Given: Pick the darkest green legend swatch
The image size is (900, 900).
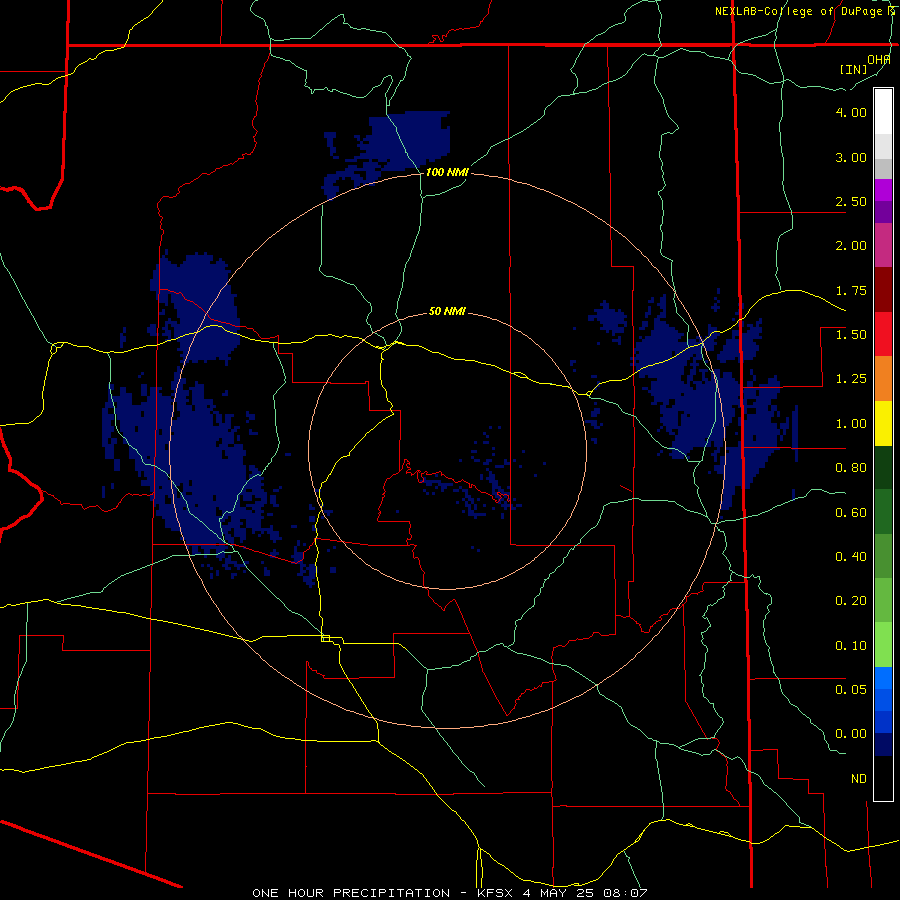Looking at the screenshot, I should tap(883, 467).
